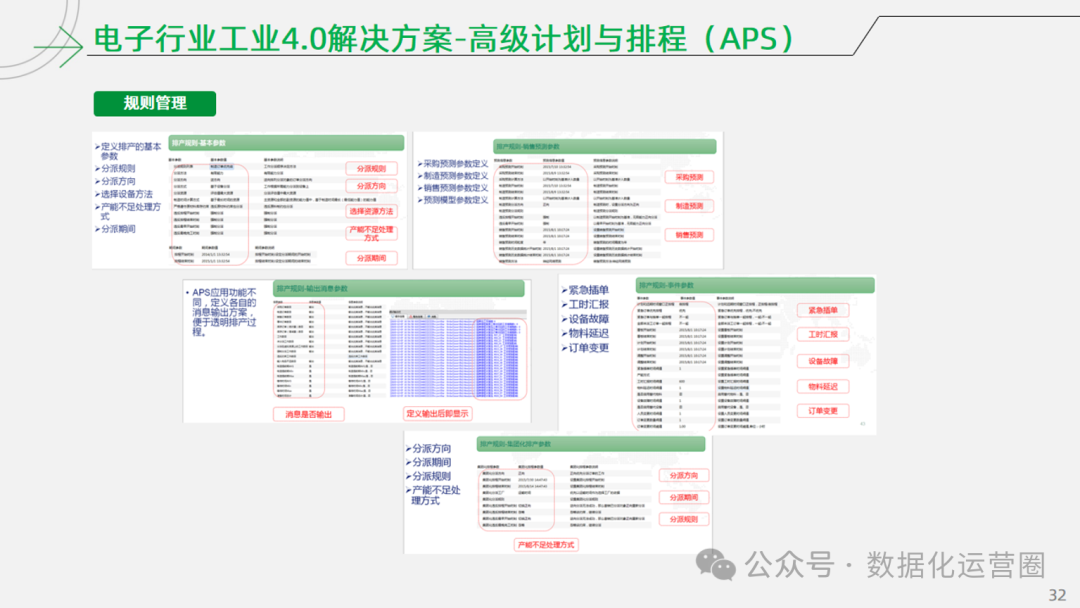Click red 分派规则 callout in 集团化排产参数 panel
The height and width of the screenshot is (608, 1080).
click(683, 519)
